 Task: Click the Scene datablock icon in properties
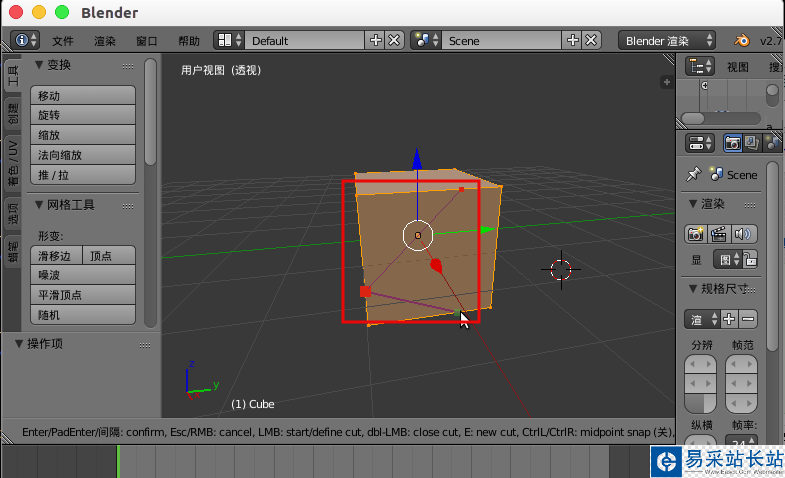click(x=716, y=174)
